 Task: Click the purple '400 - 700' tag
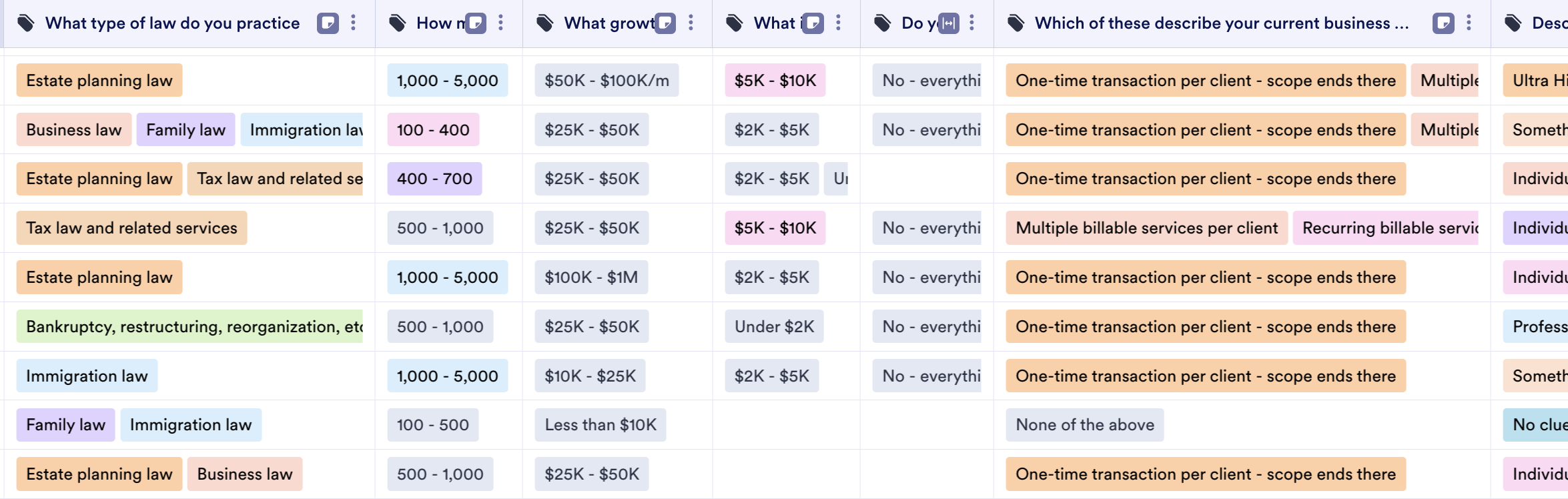[434, 179]
